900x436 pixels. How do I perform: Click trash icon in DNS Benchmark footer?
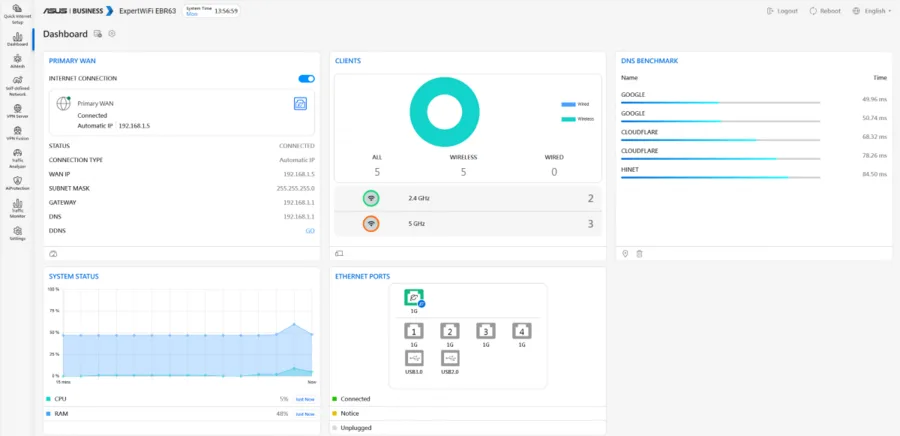[639, 254]
